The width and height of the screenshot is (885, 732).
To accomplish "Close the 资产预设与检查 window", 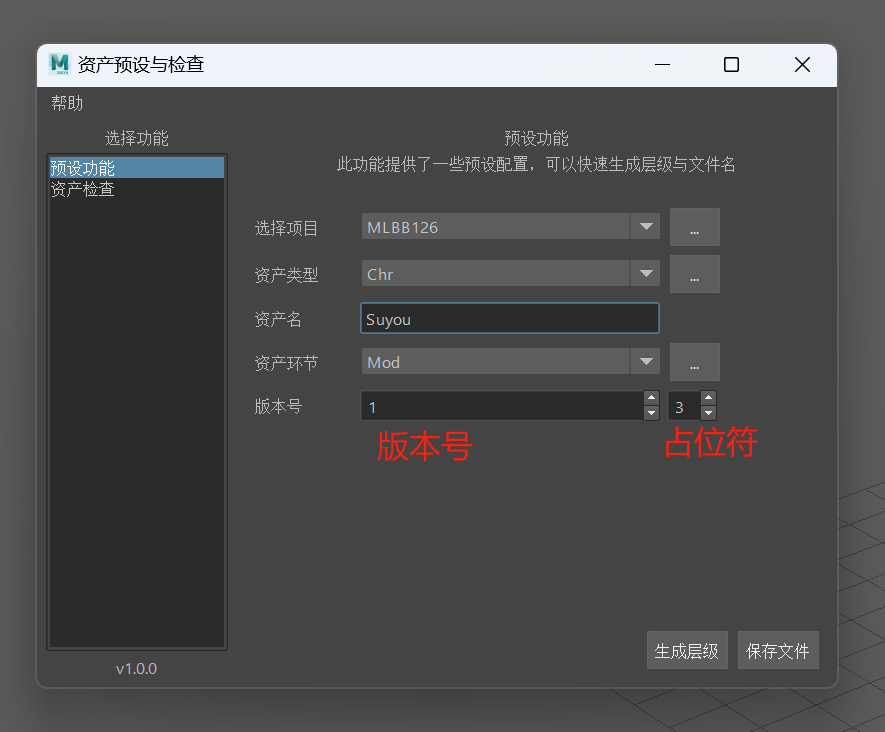I will pos(802,65).
